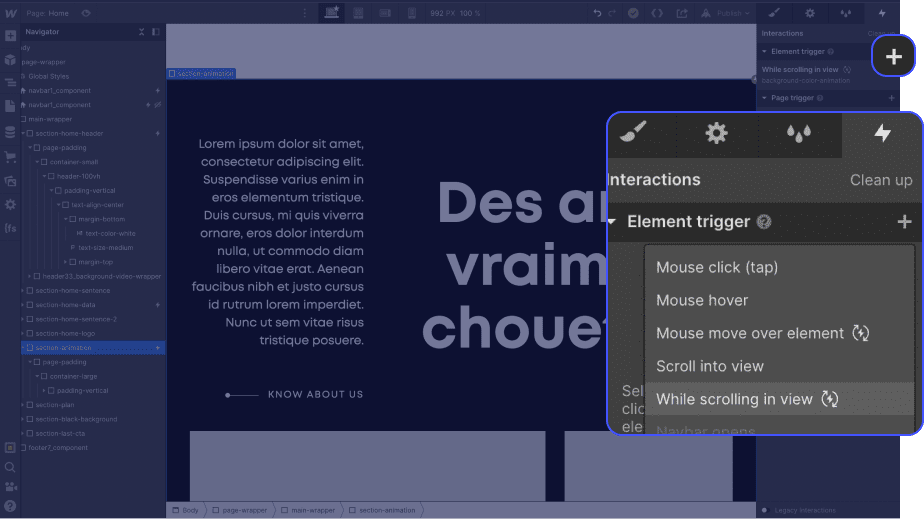924x519 pixels.
Task: Open the three-dot breakpoint options menu
Action: tap(305, 13)
